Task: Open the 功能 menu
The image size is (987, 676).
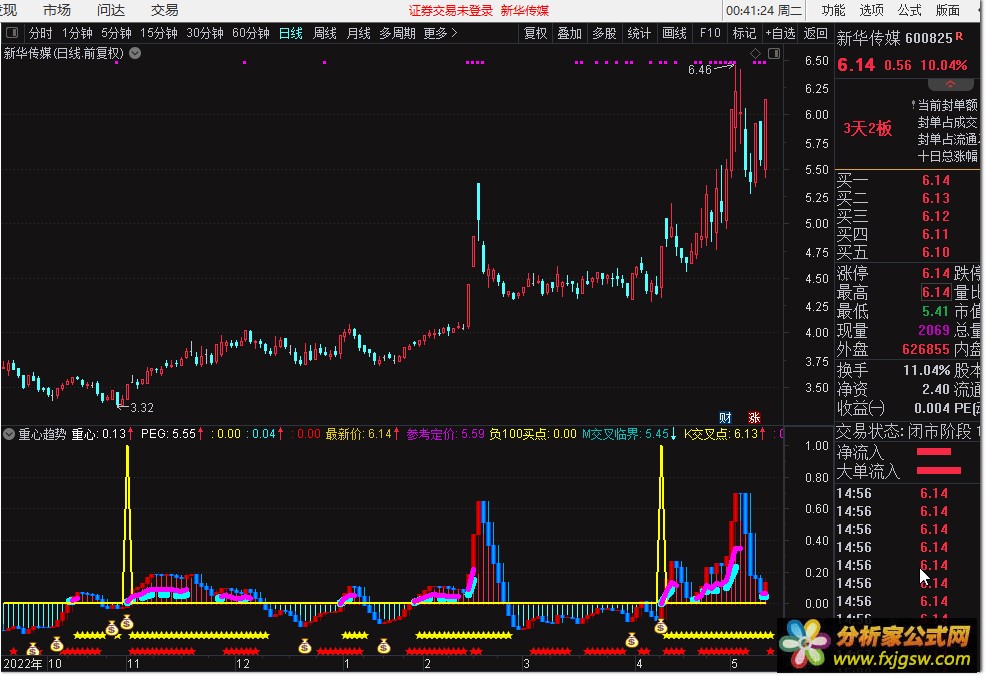Action: 833,10
